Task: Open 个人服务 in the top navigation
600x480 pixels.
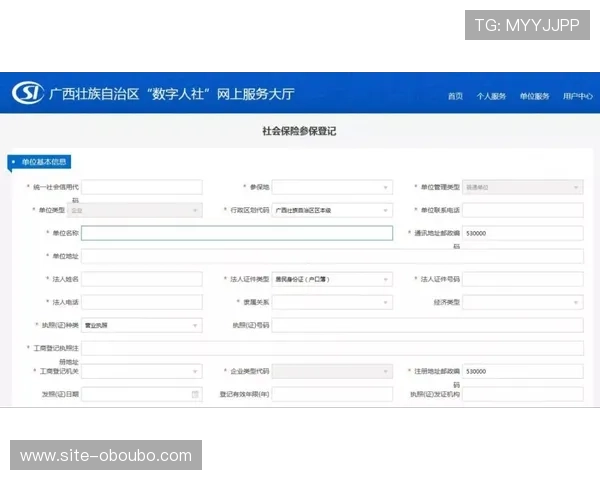Action: tap(491, 96)
